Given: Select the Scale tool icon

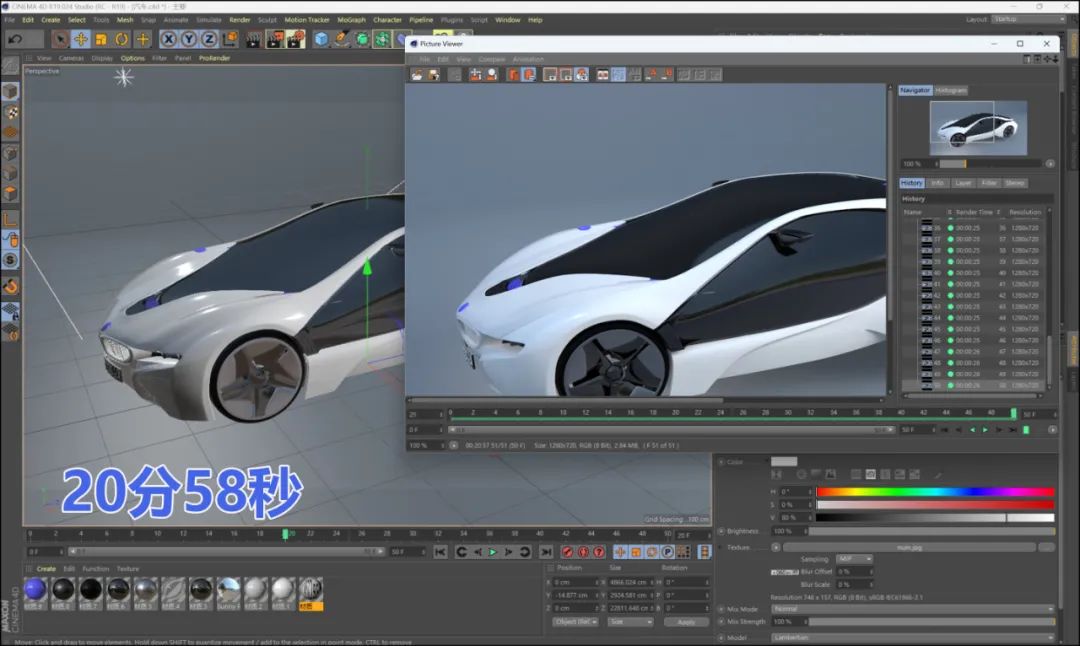Looking at the screenshot, I should click(x=101, y=39).
